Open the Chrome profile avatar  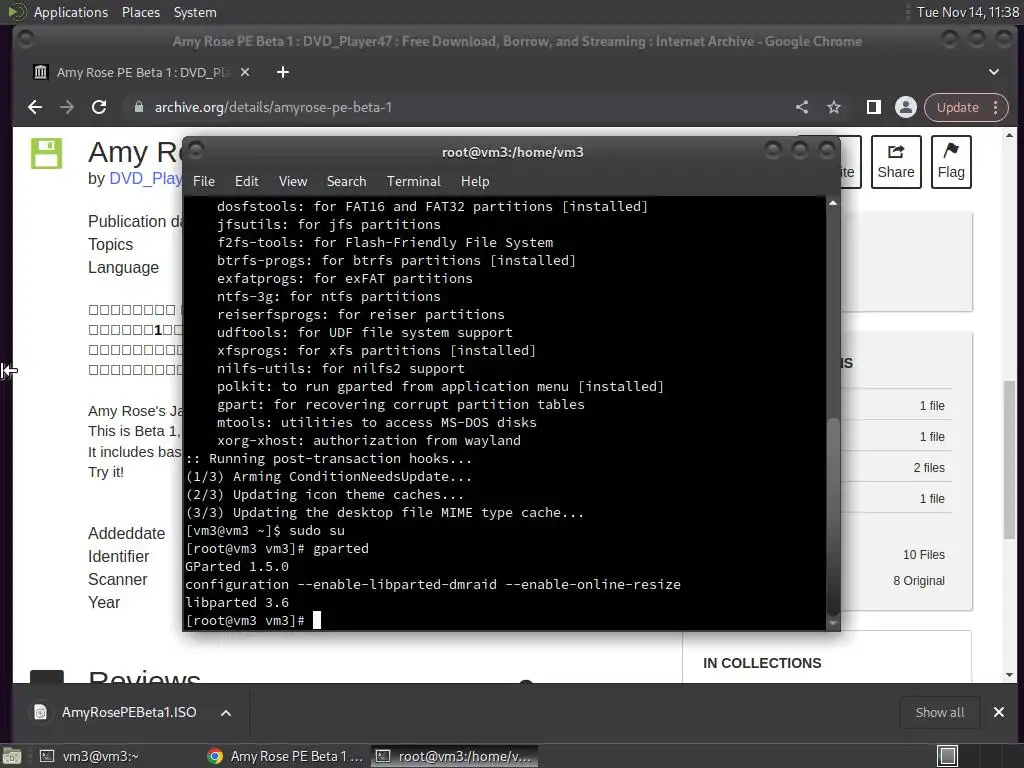point(906,107)
